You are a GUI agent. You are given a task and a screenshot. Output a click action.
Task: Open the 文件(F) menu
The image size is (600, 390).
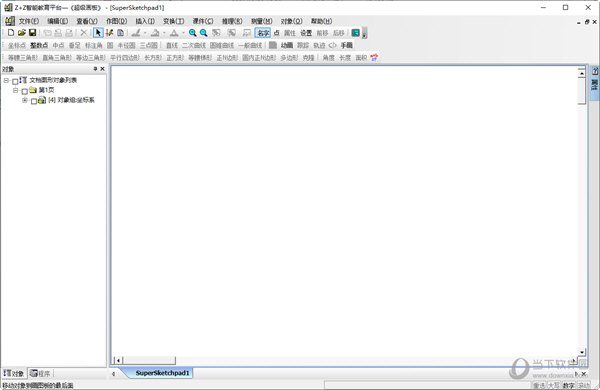[29, 21]
